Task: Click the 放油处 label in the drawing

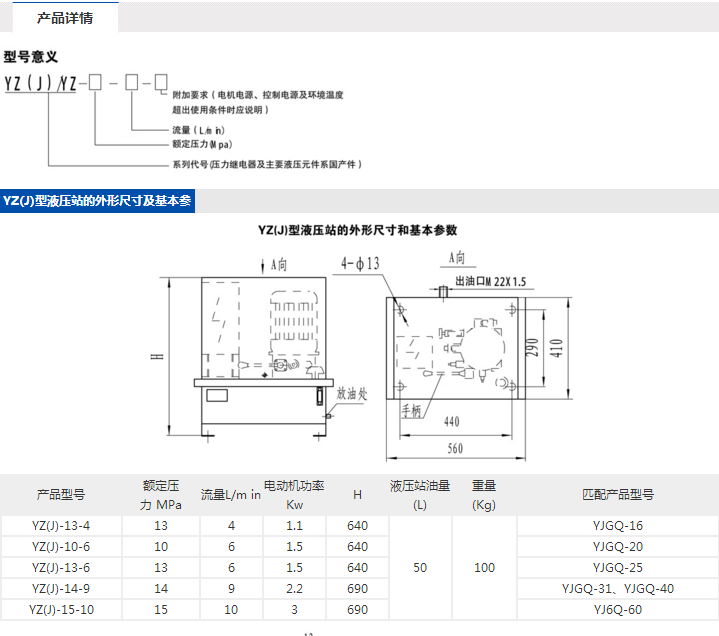Action: click(353, 393)
